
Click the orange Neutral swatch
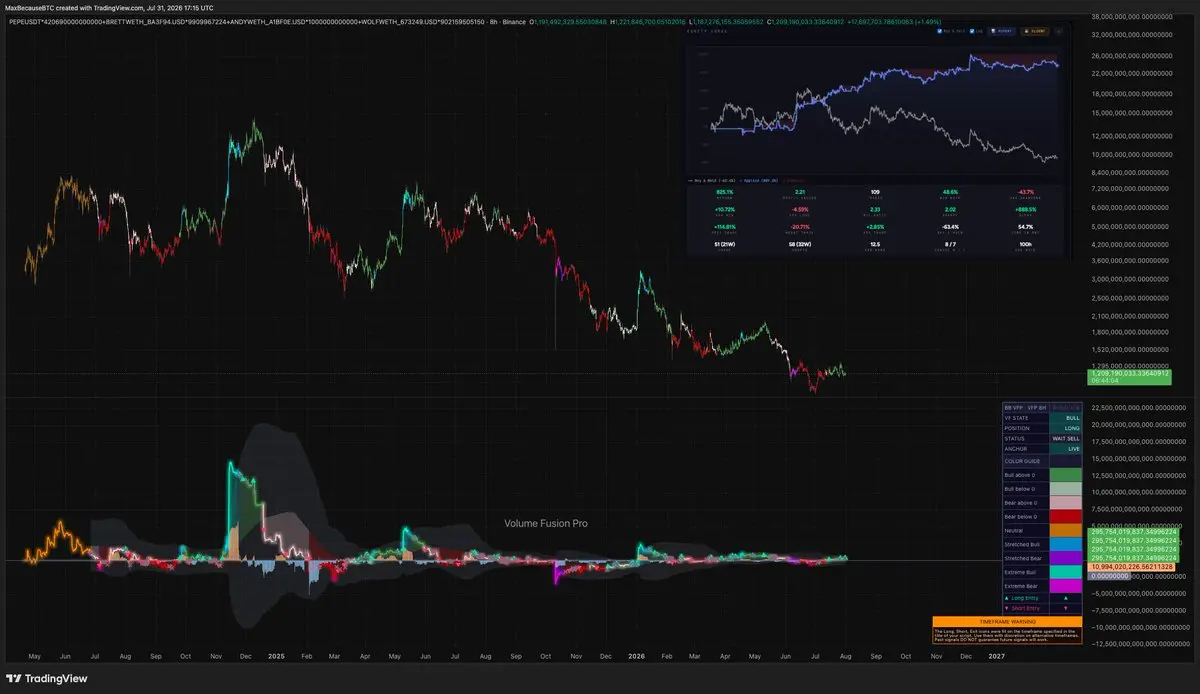point(1066,530)
